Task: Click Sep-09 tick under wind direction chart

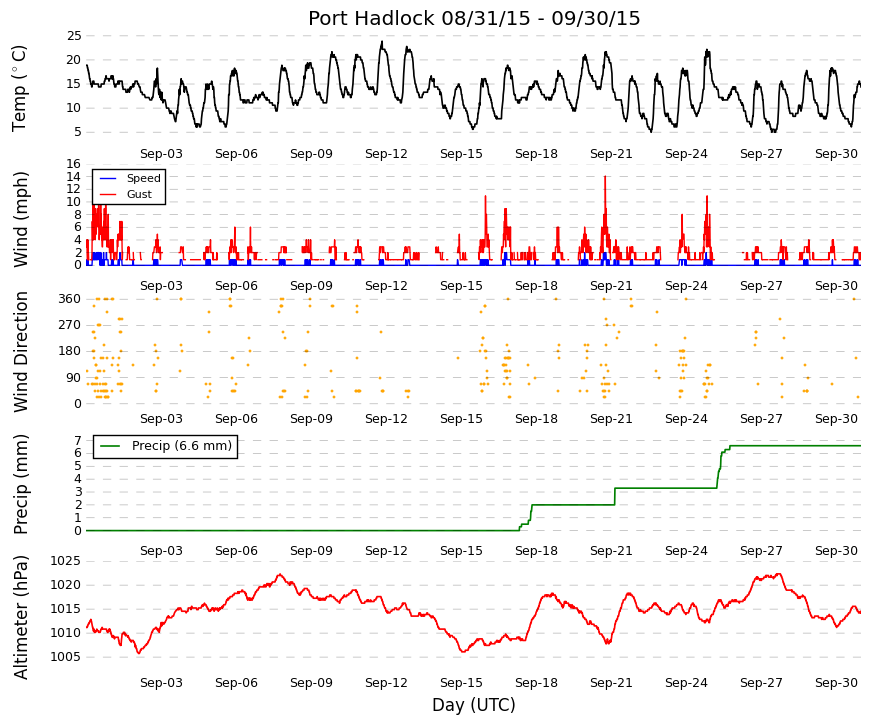Action: (311, 418)
